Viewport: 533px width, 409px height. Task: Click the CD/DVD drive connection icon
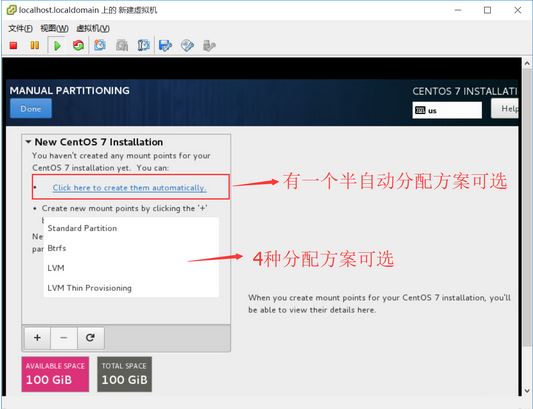pyautogui.click(x=187, y=45)
